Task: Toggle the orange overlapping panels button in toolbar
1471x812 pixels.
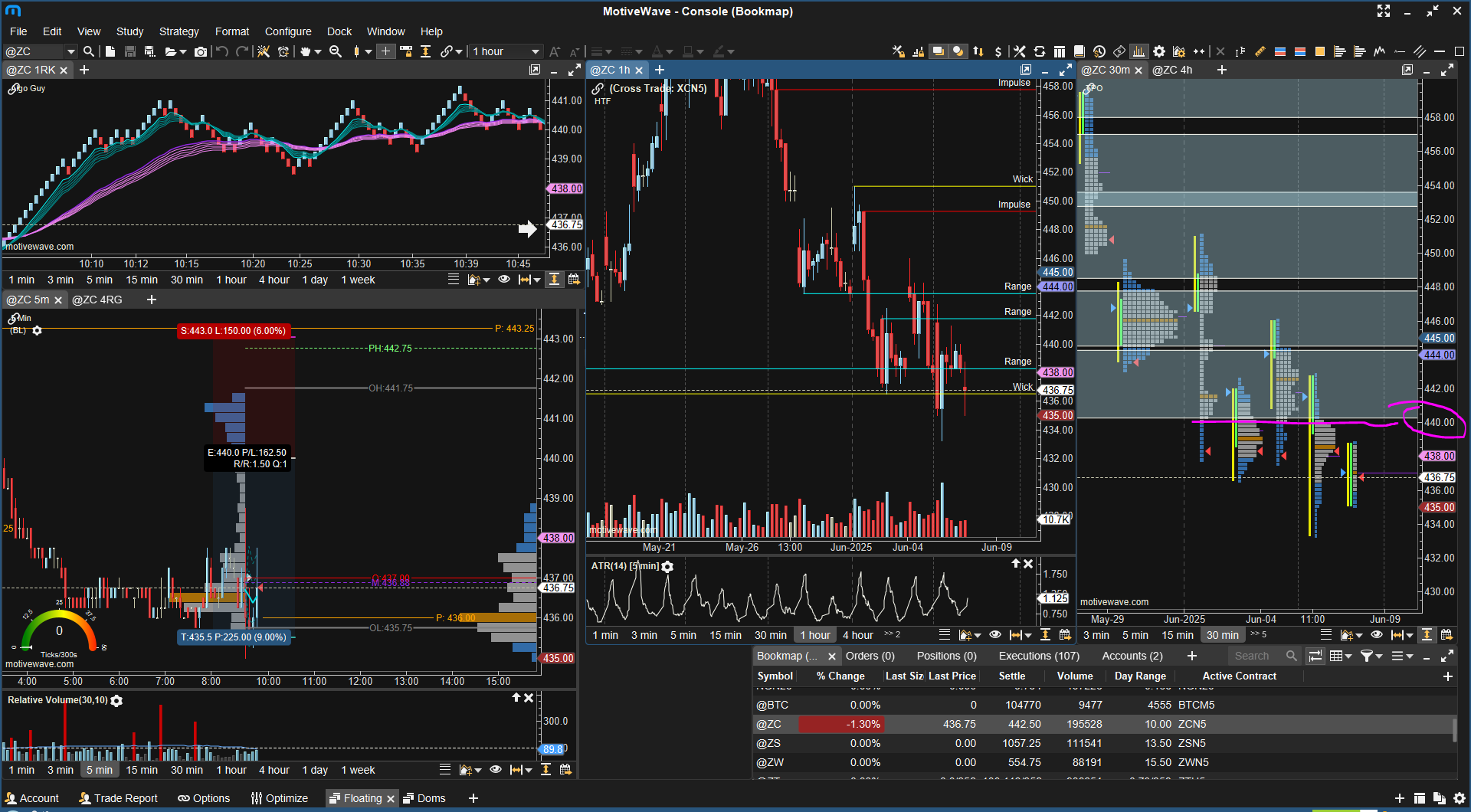Action: click(938, 51)
